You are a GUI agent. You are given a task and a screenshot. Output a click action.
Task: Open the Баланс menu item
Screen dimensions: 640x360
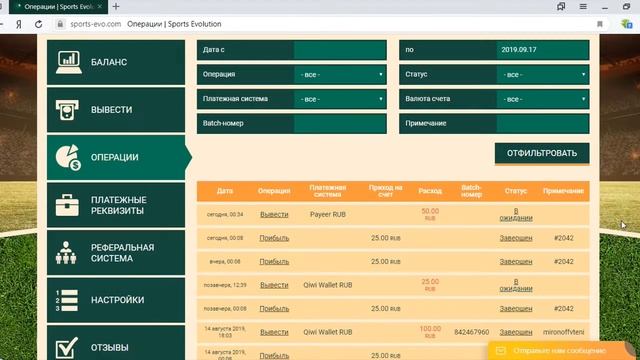tap(116, 62)
